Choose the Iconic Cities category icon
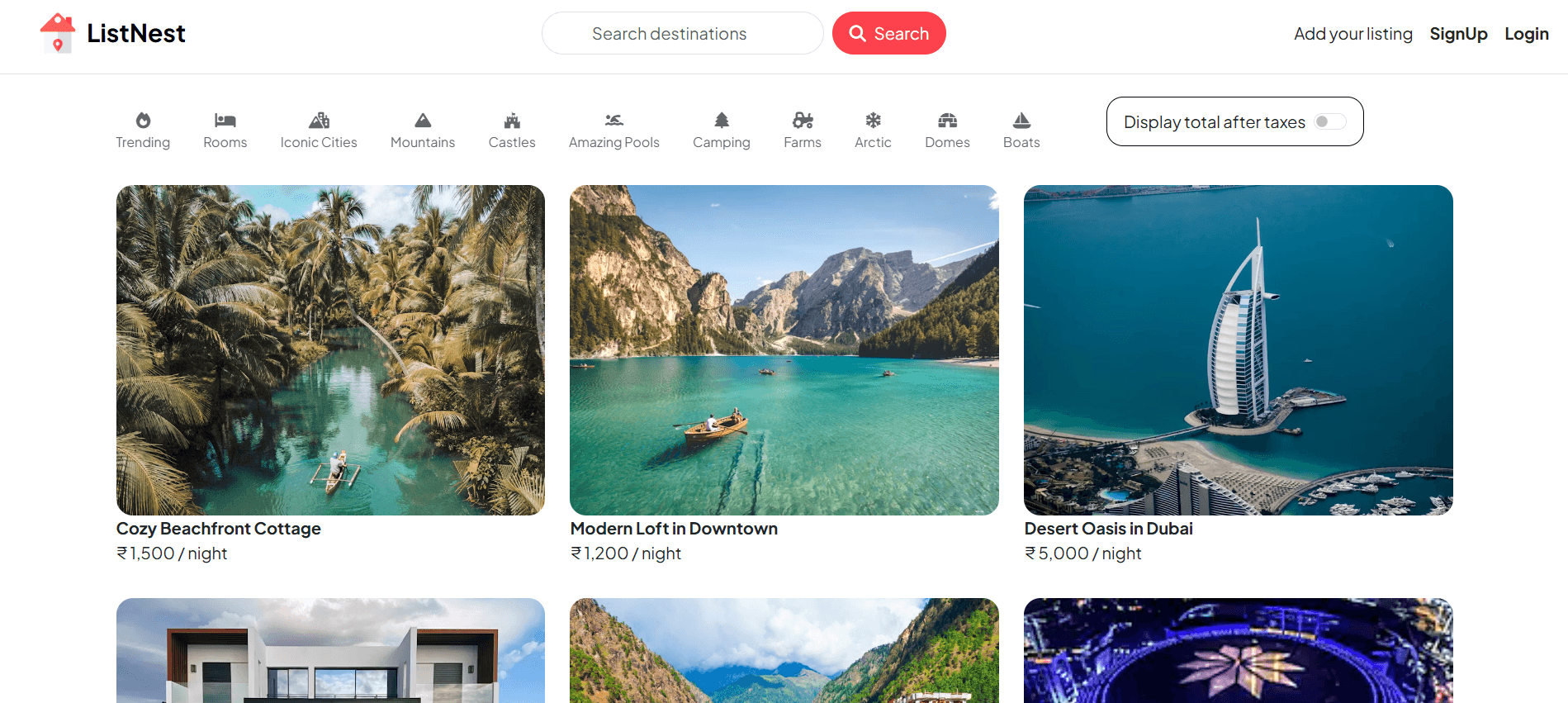The height and width of the screenshot is (703, 1568). (x=319, y=121)
